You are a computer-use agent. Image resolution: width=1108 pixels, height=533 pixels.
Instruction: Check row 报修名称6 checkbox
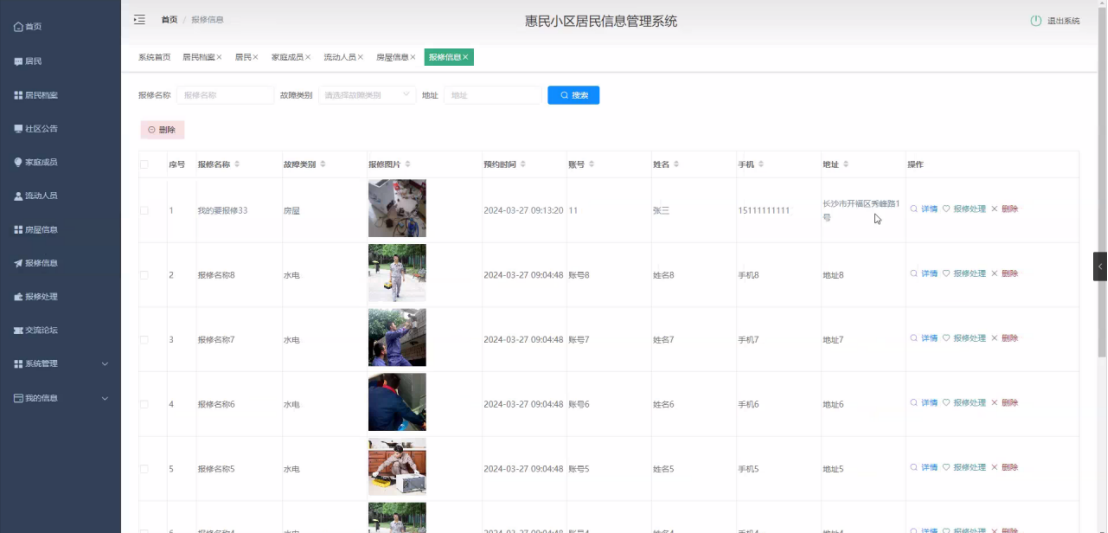pos(144,404)
